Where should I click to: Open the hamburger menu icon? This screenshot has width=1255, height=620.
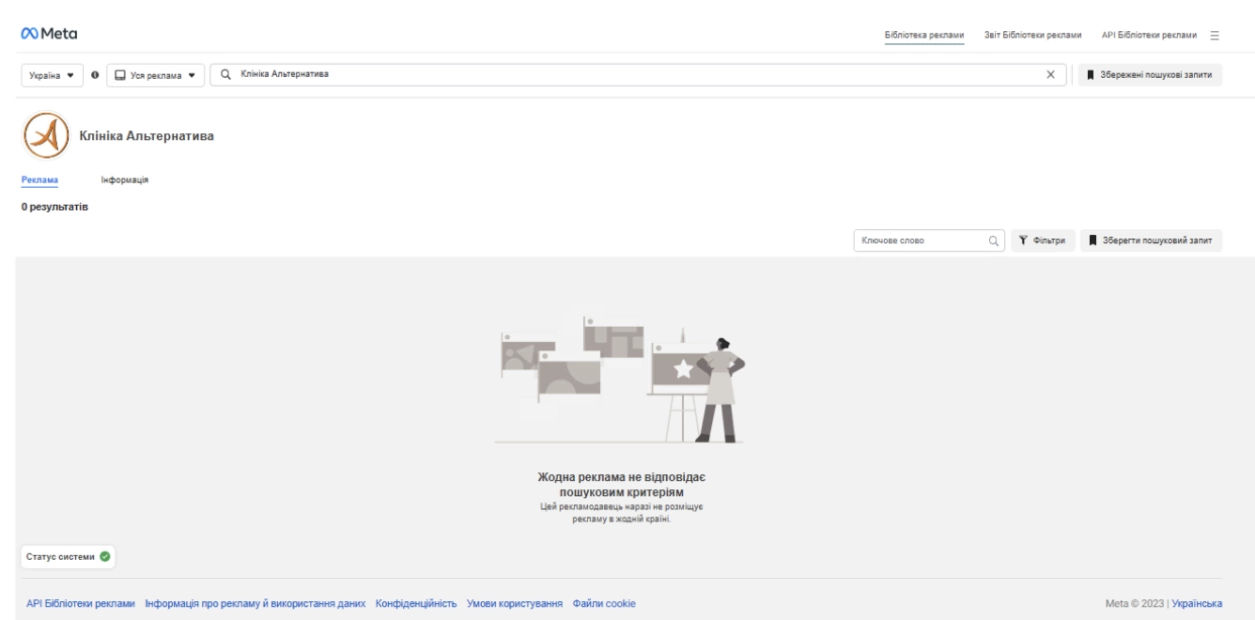1215,36
